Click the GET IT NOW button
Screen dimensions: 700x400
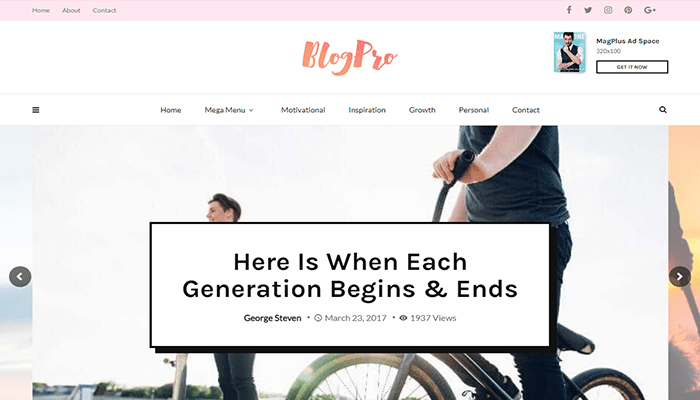(x=632, y=67)
